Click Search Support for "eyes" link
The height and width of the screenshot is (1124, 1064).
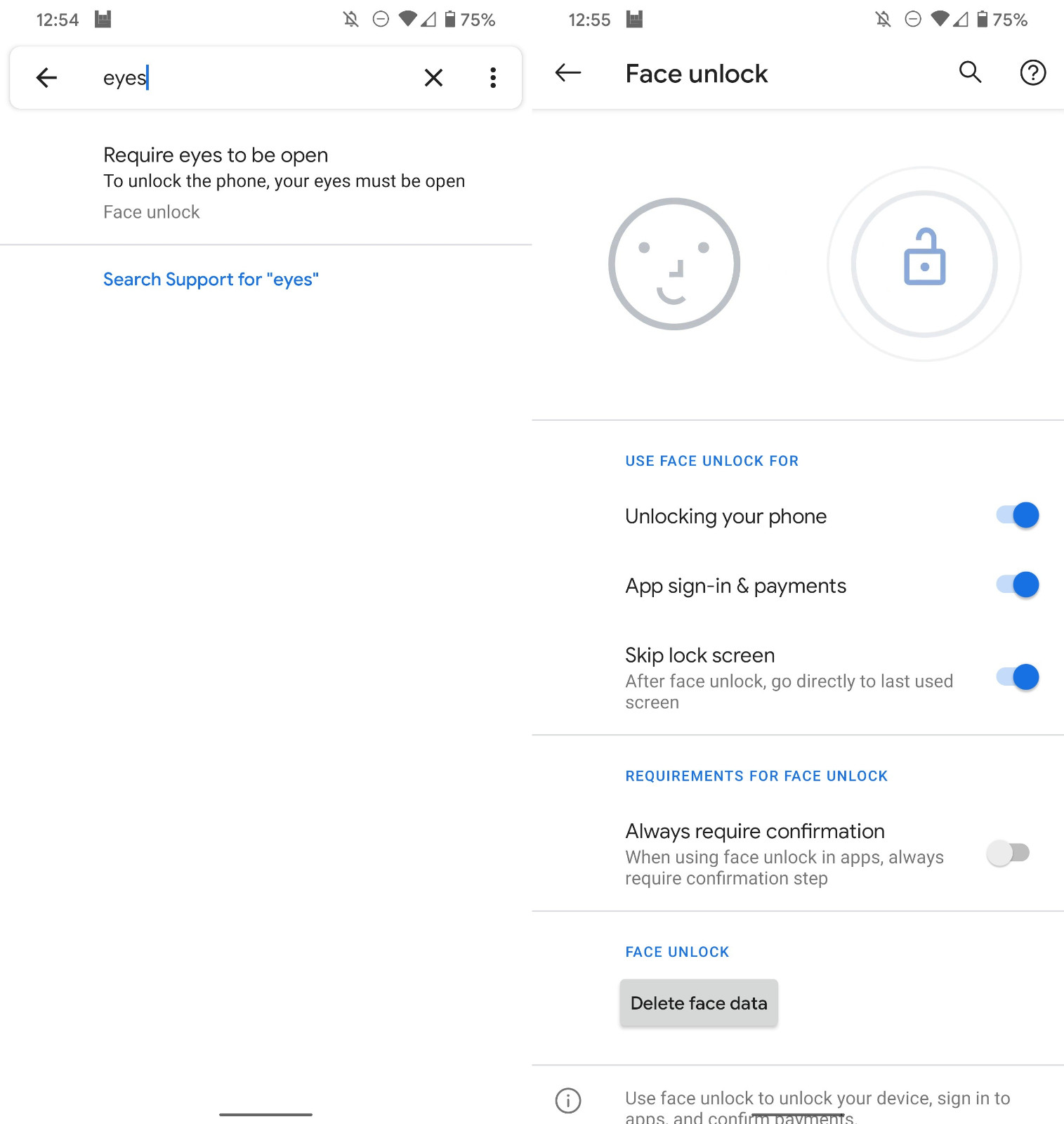(211, 280)
